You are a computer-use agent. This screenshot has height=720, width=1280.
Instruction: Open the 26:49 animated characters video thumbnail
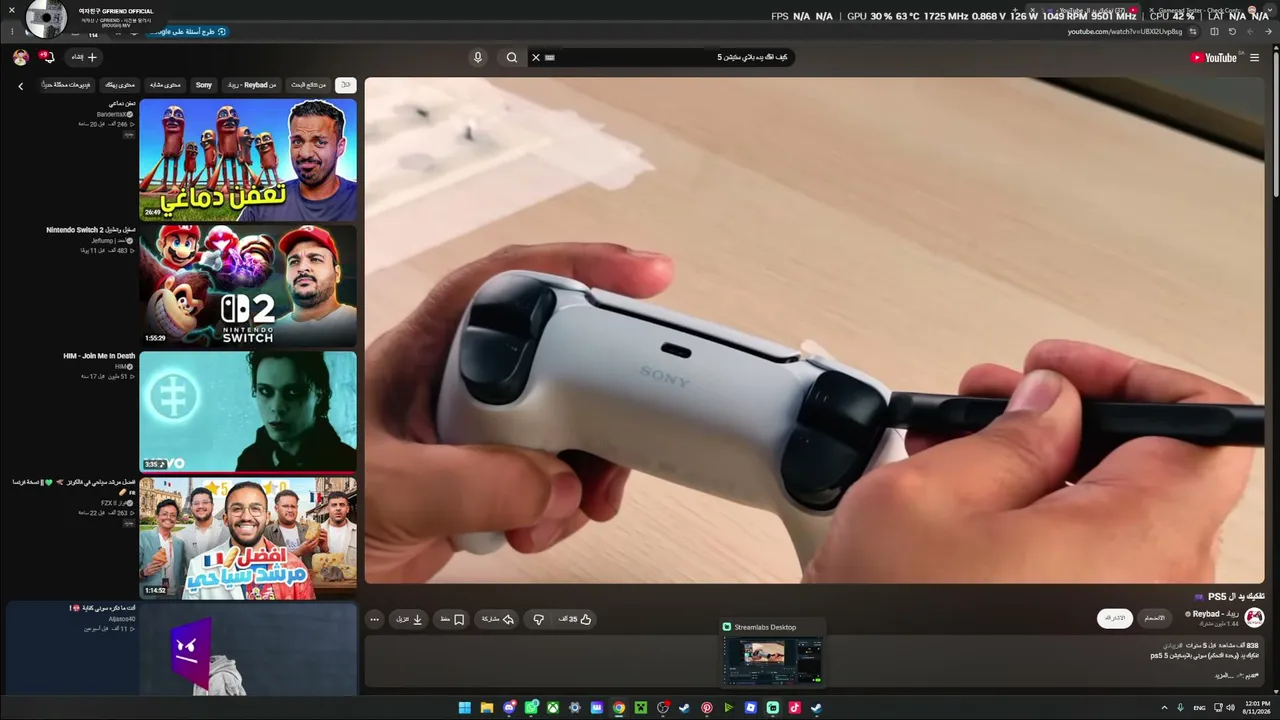coord(248,159)
